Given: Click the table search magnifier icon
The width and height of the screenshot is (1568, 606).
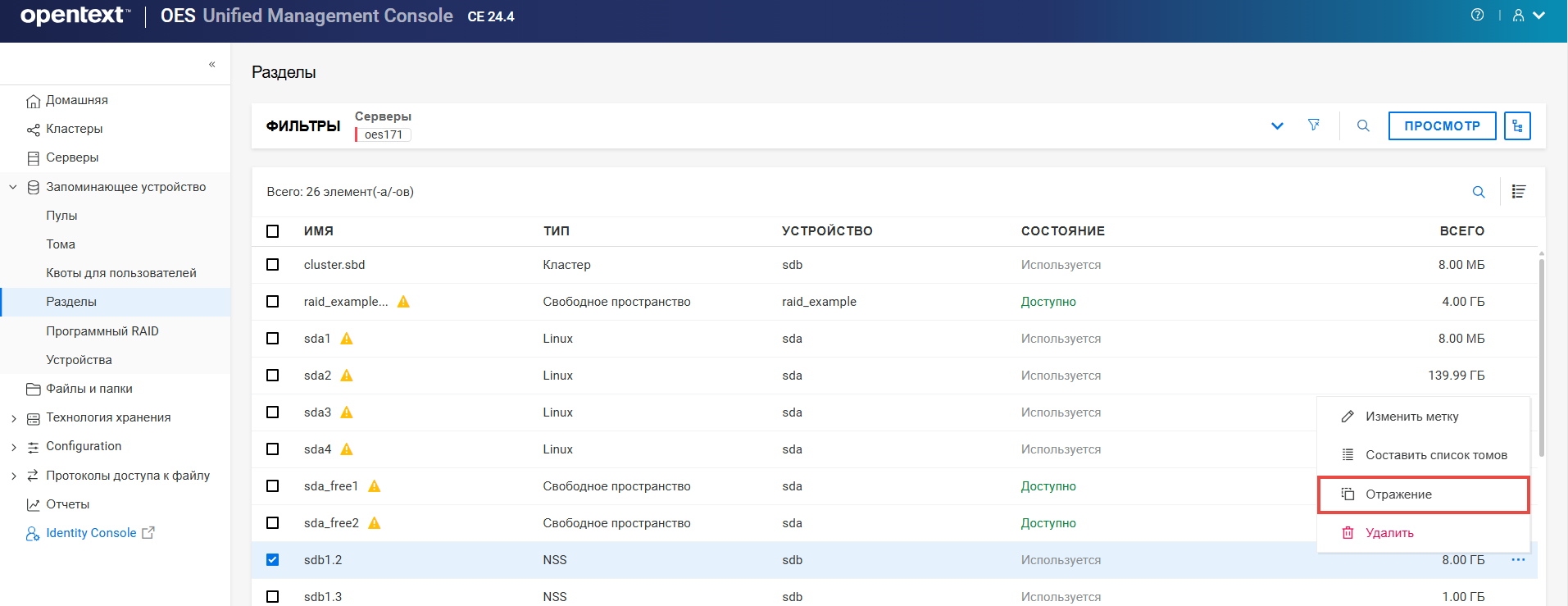Looking at the screenshot, I should point(1479,192).
